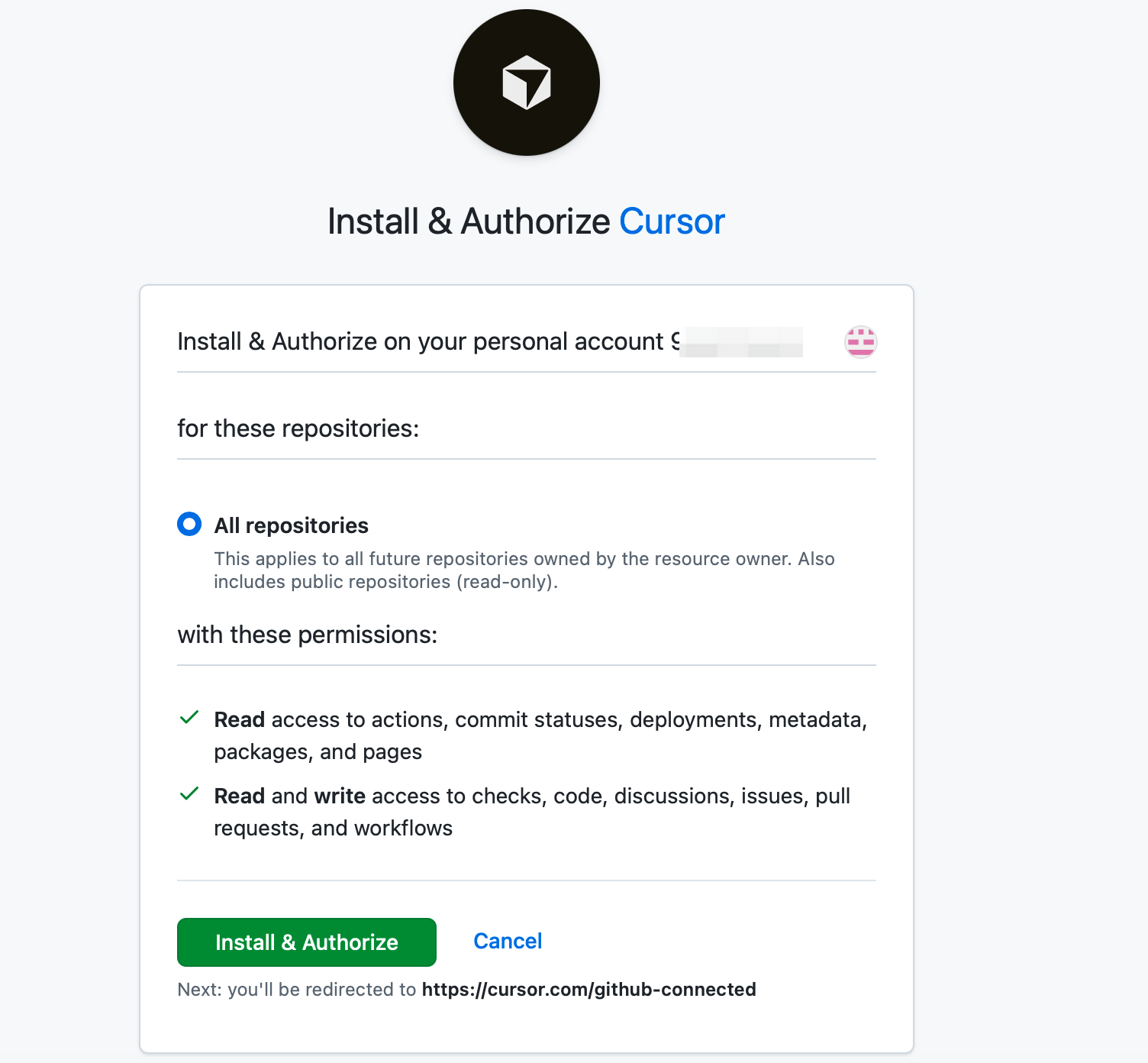Click the blurred personal account username
Image resolution: width=1148 pixels, height=1063 pixels.
click(739, 341)
